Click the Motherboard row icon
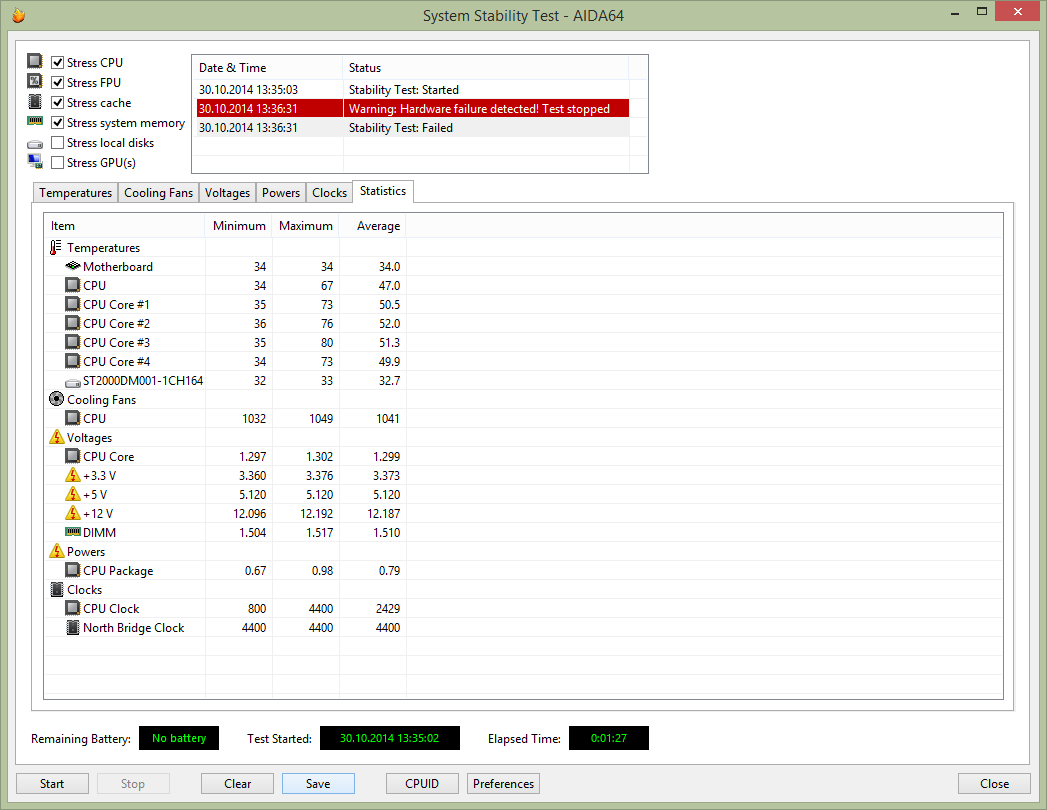Viewport: 1047px width, 810px height. 73,266
